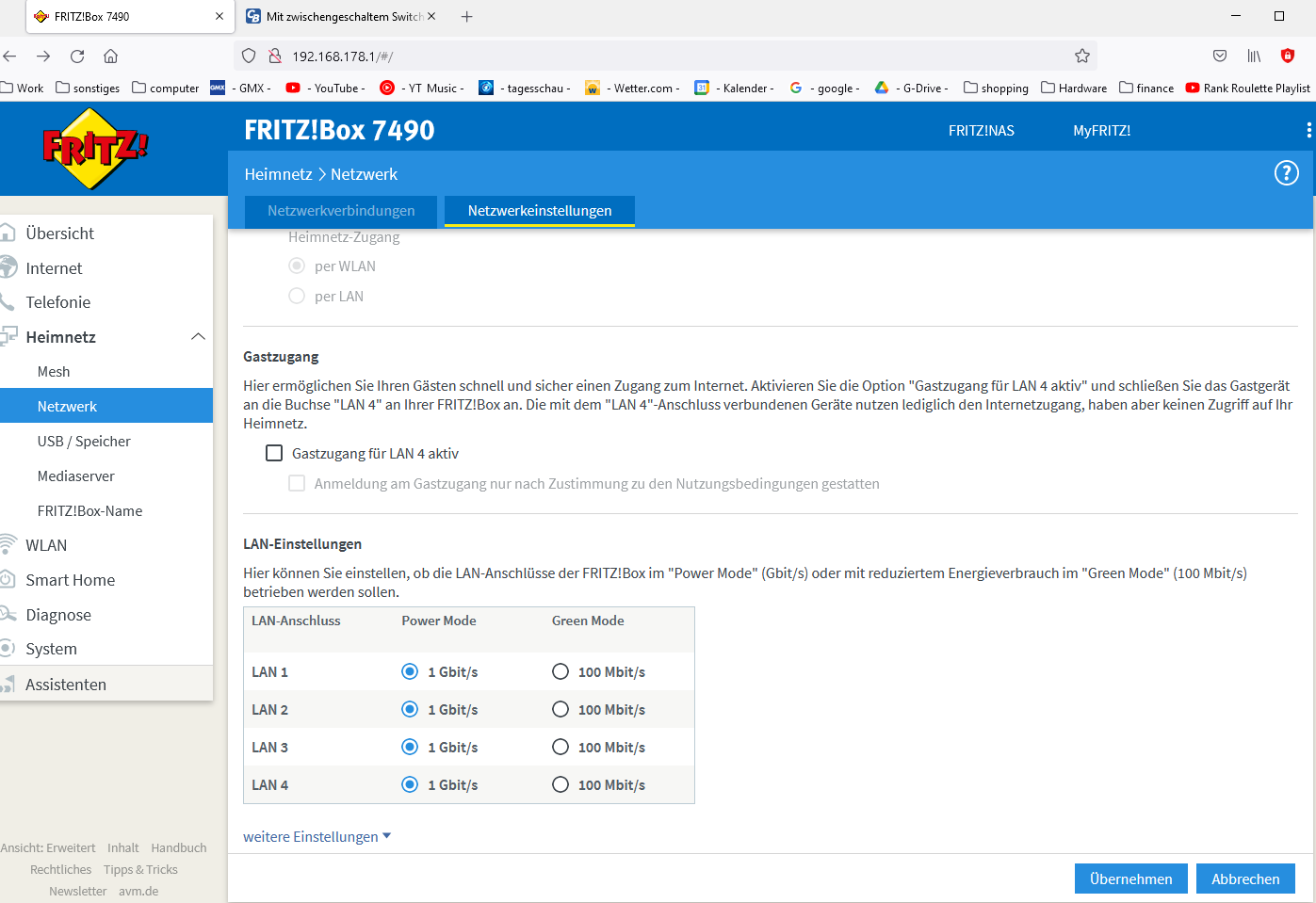
Task: Open Tipps & Tricks footer link
Action: [140, 869]
